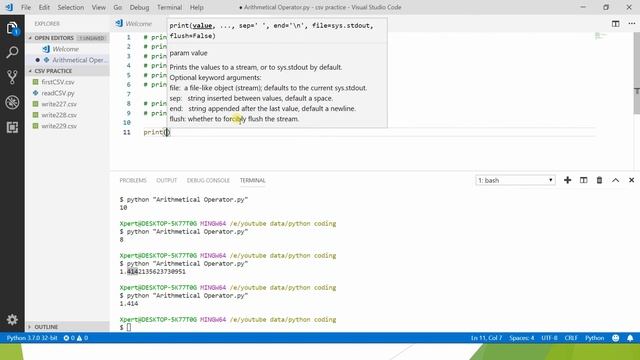Open the Go menu

coord(118,7)
